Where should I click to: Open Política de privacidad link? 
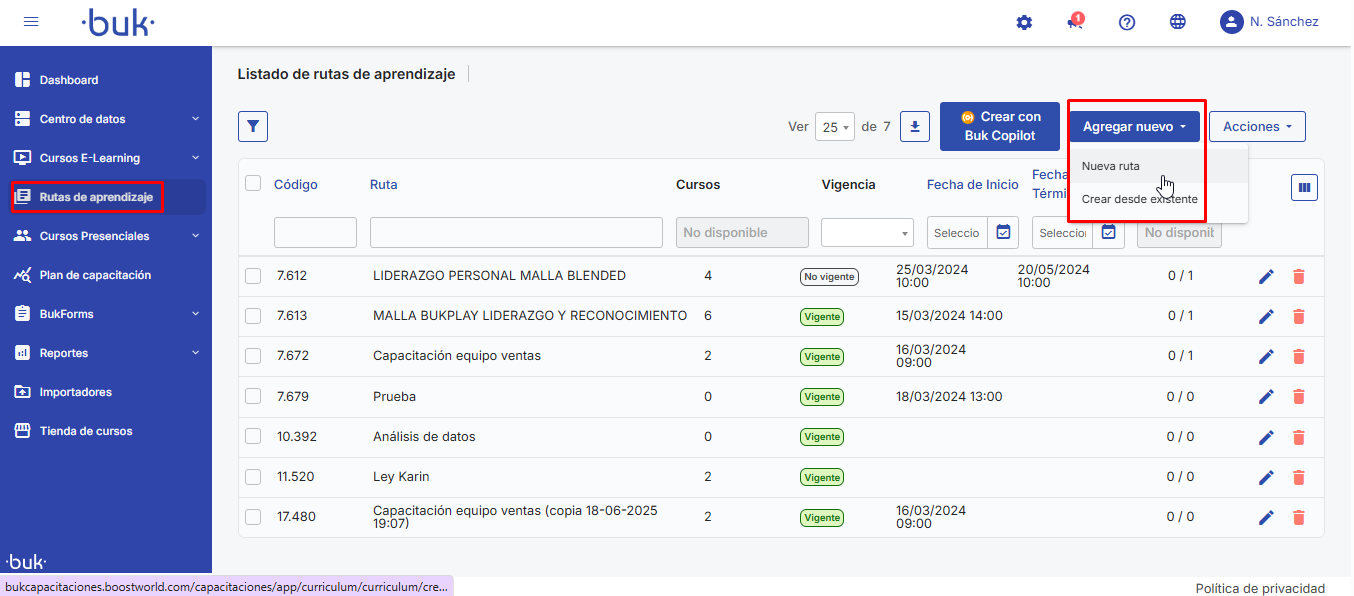[x=1260, y=588]
